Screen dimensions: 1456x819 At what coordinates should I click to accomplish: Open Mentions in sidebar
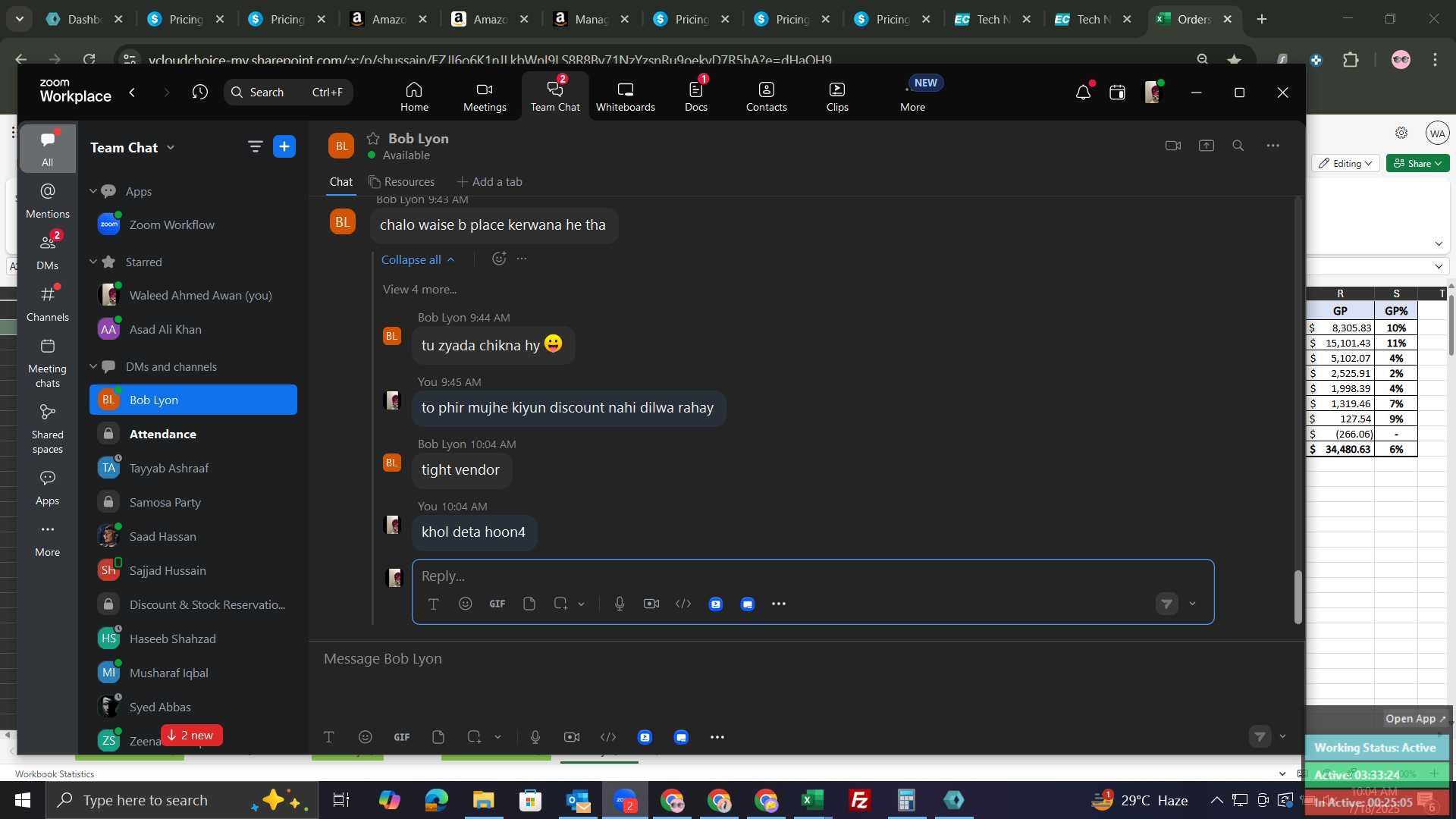pyautogui.click(x=47, y=200)
